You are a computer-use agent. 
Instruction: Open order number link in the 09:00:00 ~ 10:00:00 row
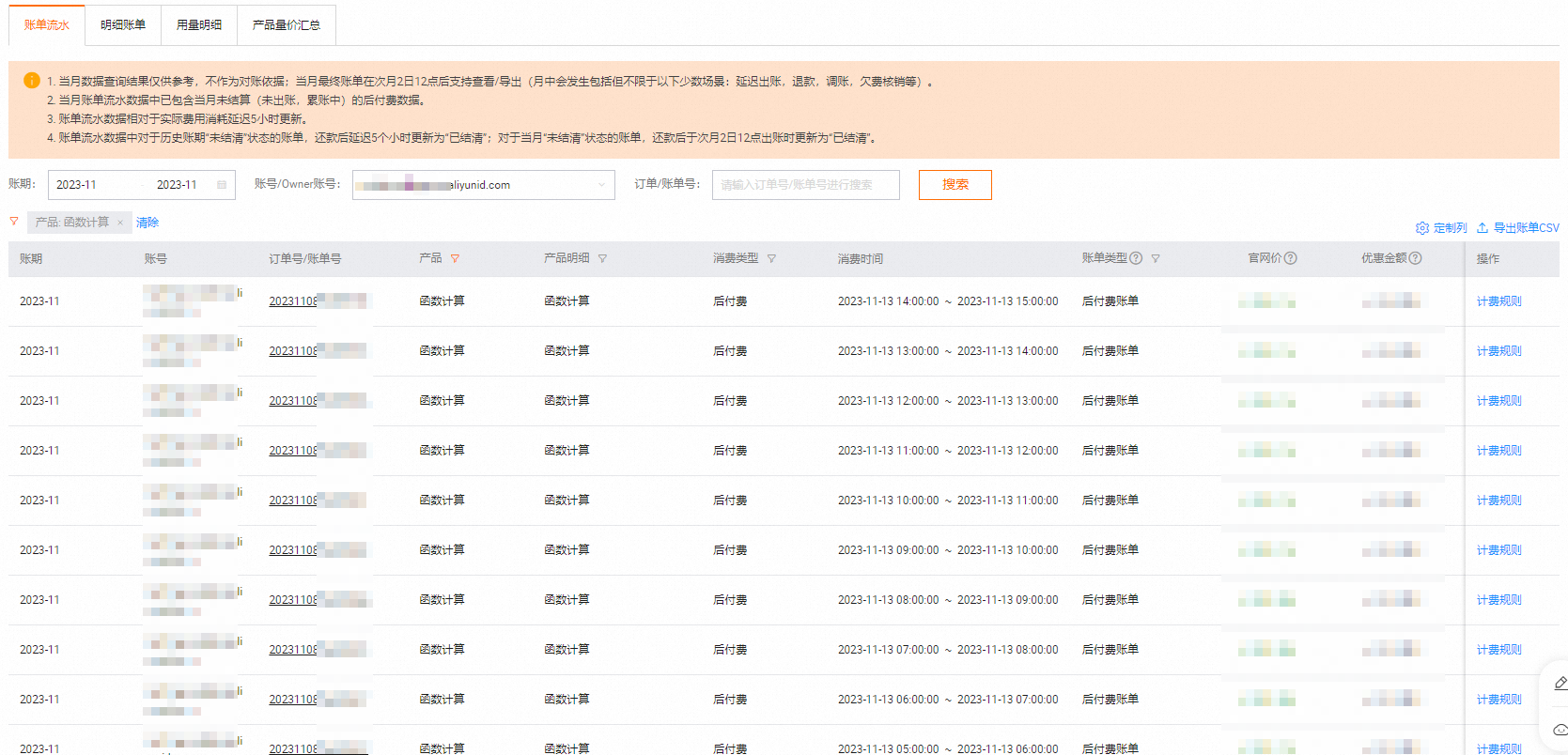click(318, 550)
